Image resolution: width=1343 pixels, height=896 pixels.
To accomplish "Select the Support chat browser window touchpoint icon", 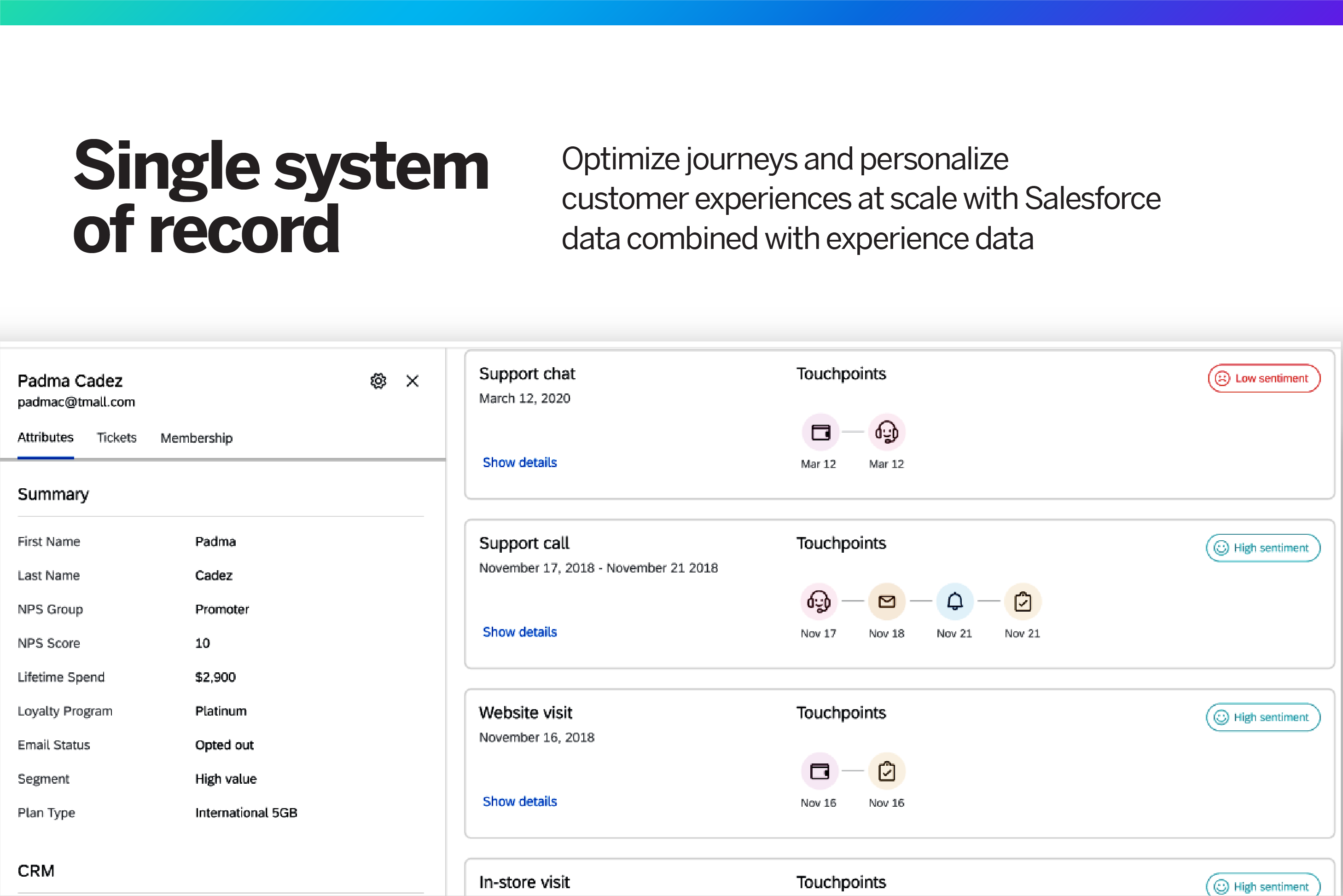I will click(x=820, y=432).
